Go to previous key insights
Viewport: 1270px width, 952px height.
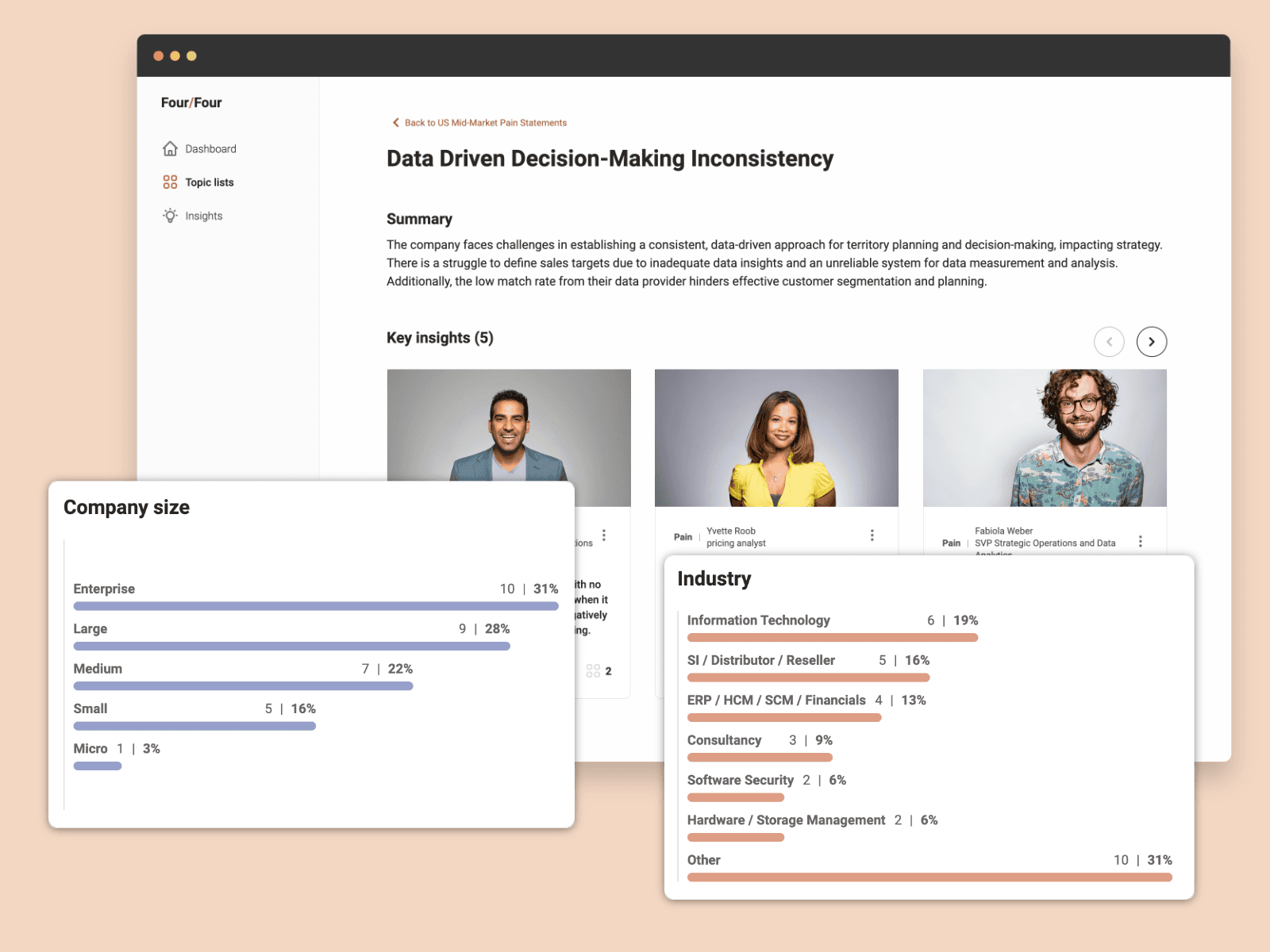[x=1109, y=342]
